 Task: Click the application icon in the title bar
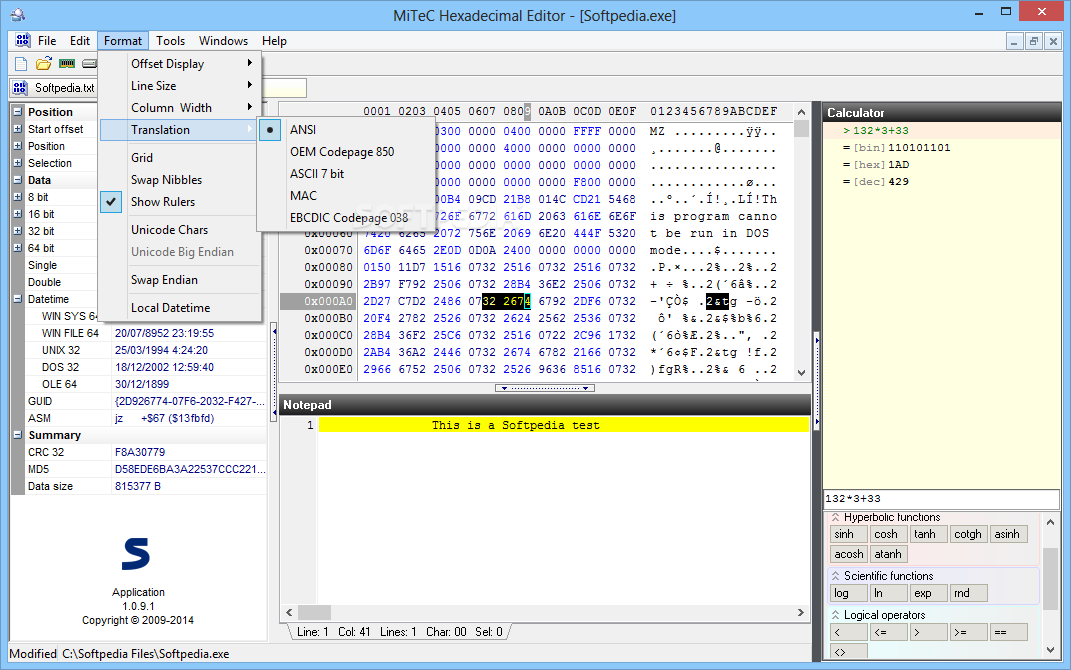click(x=18, y=14)
